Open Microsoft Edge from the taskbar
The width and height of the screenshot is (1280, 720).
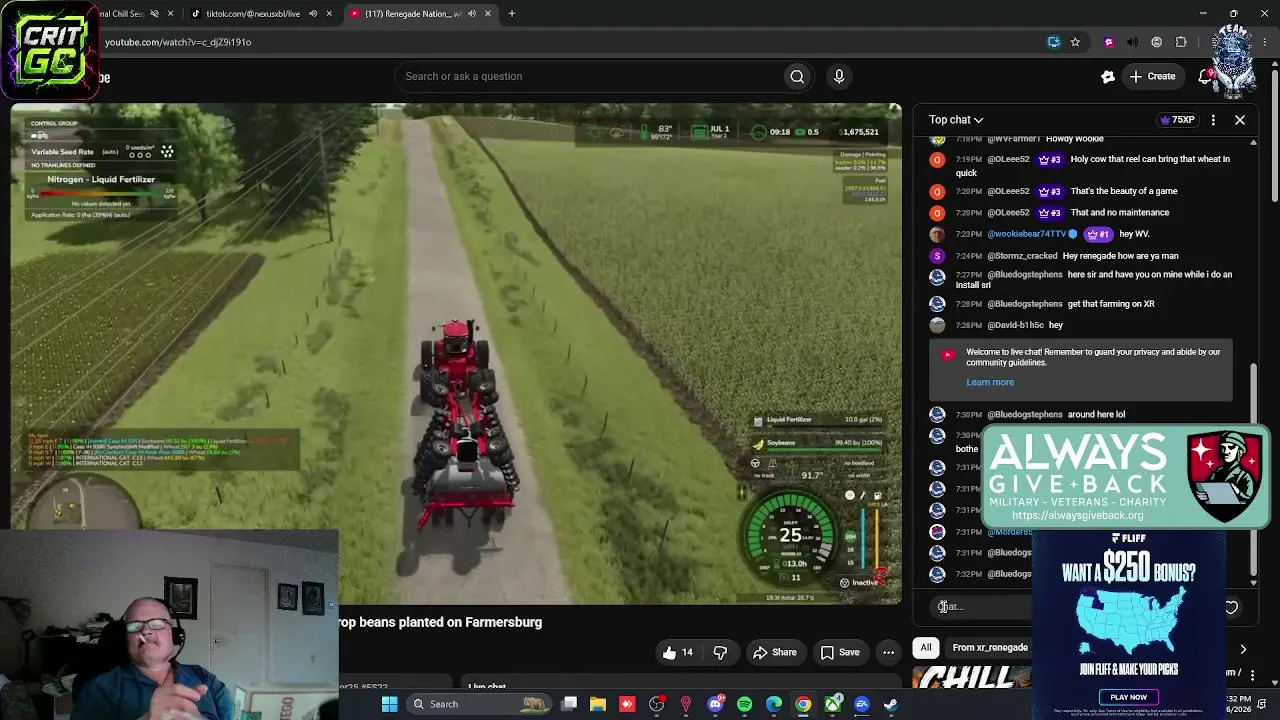pos(774,704)
